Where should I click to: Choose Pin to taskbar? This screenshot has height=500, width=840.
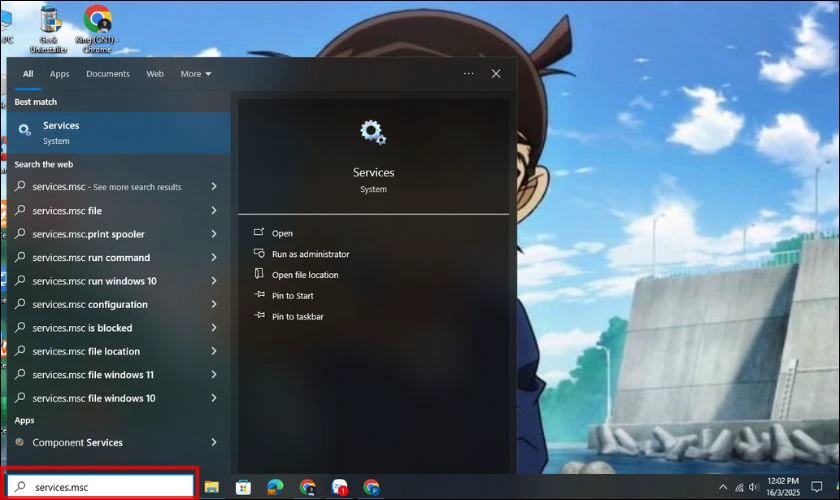(297, 317)
